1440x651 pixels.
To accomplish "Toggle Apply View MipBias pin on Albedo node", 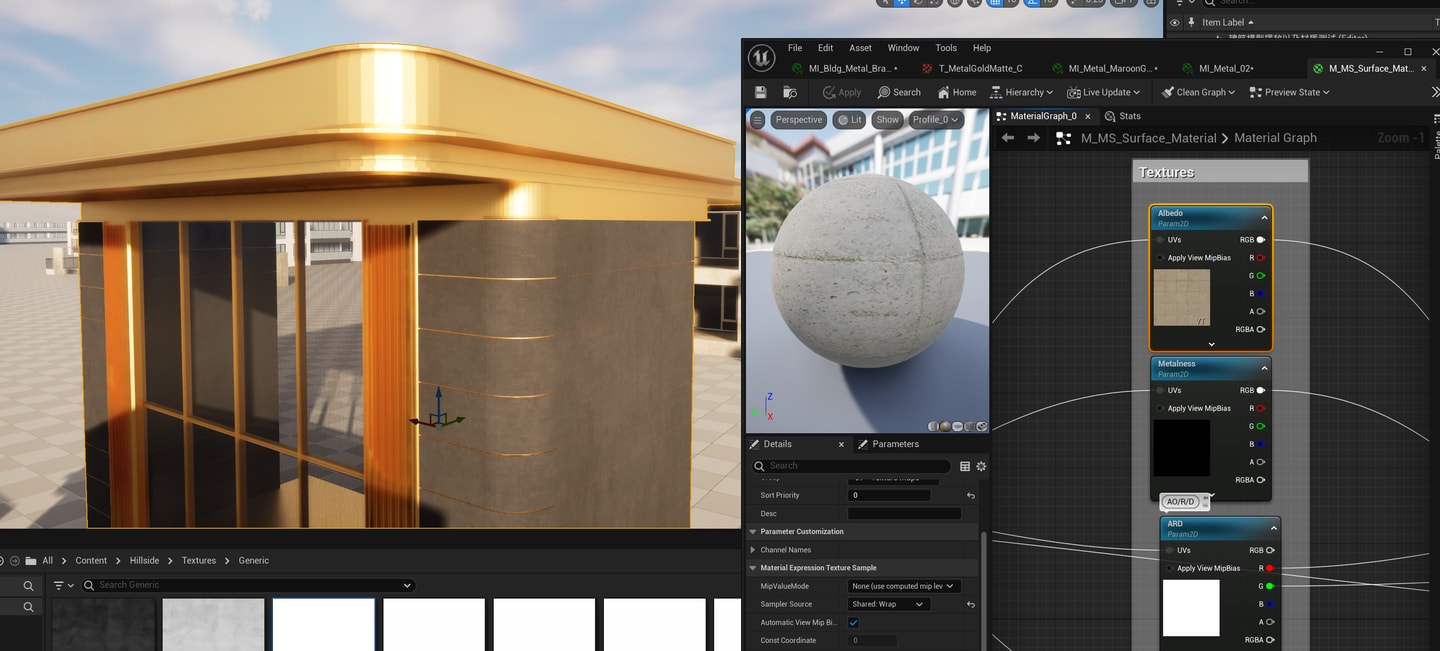I will tap(1160, 258).
